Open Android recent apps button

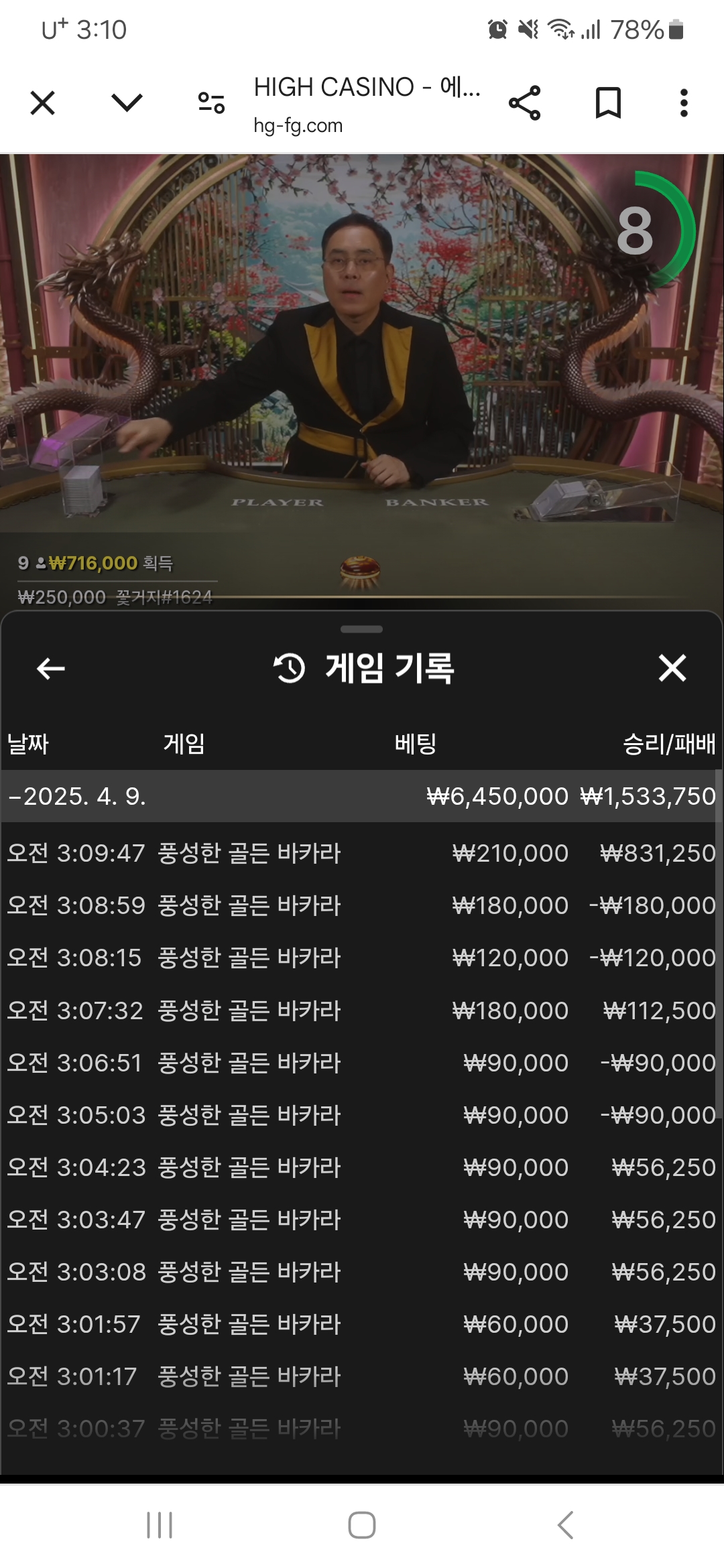(160, 1525)
